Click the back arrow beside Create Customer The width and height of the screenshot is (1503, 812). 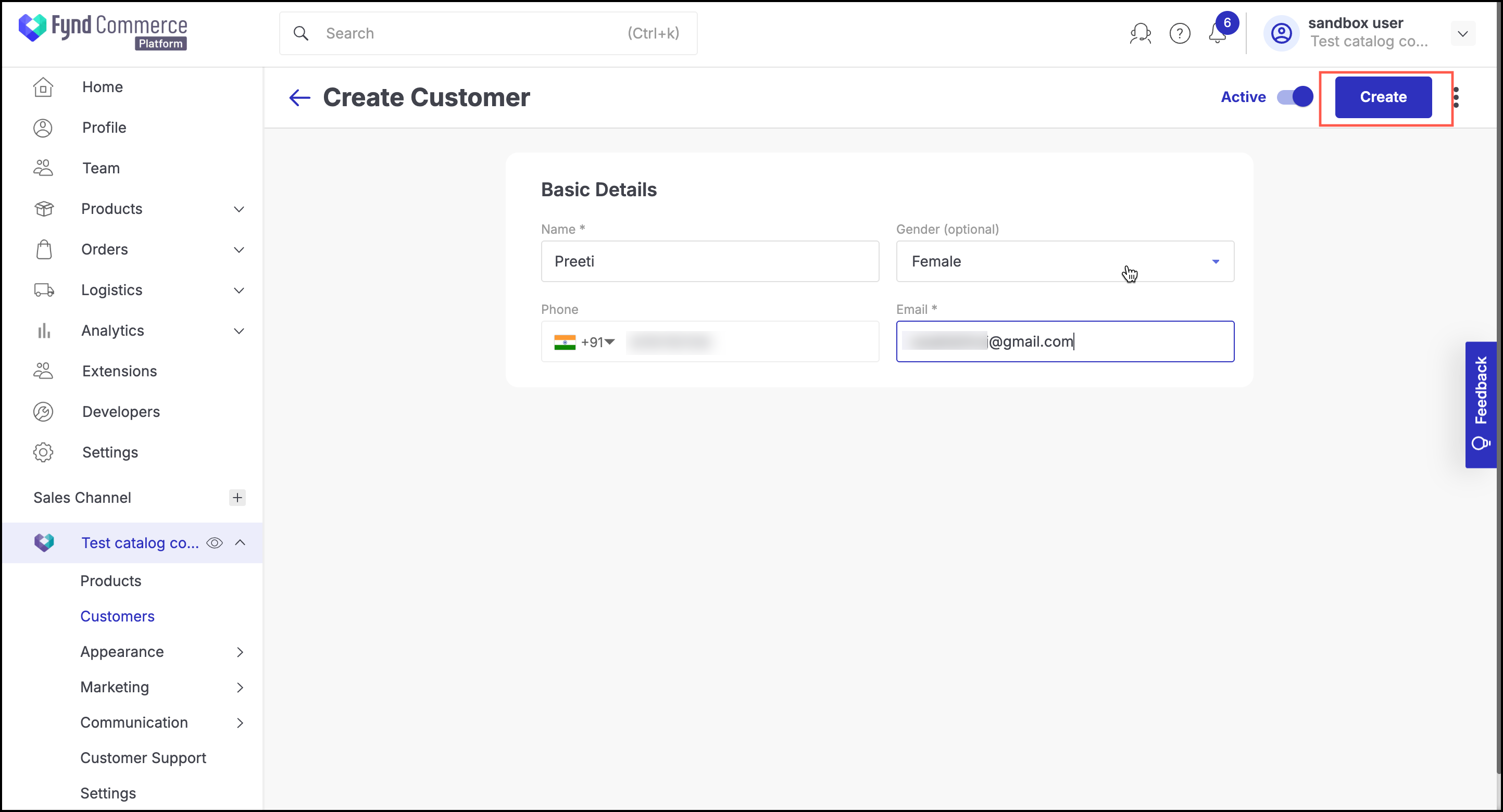(x=299, y=97)
